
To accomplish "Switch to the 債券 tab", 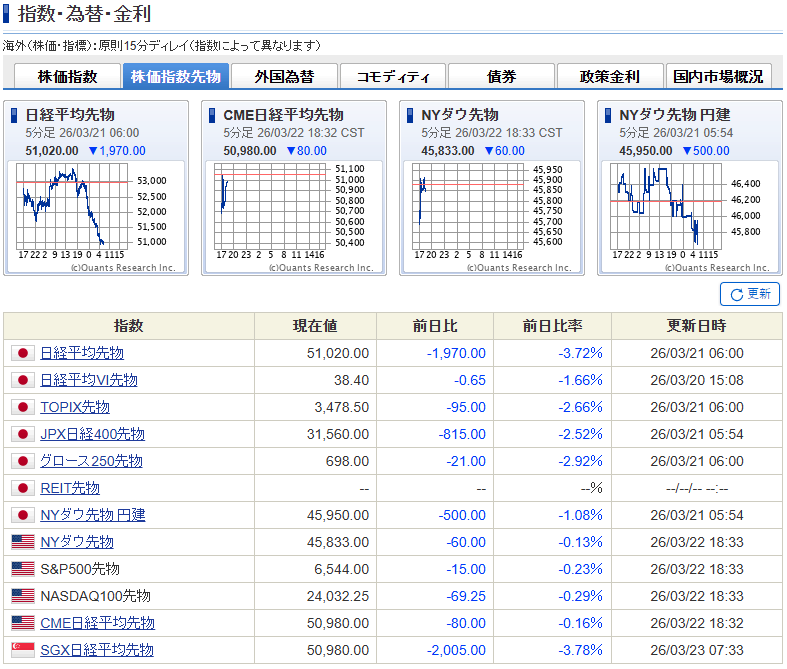I will pyautogui.click(x=501, y=76).
